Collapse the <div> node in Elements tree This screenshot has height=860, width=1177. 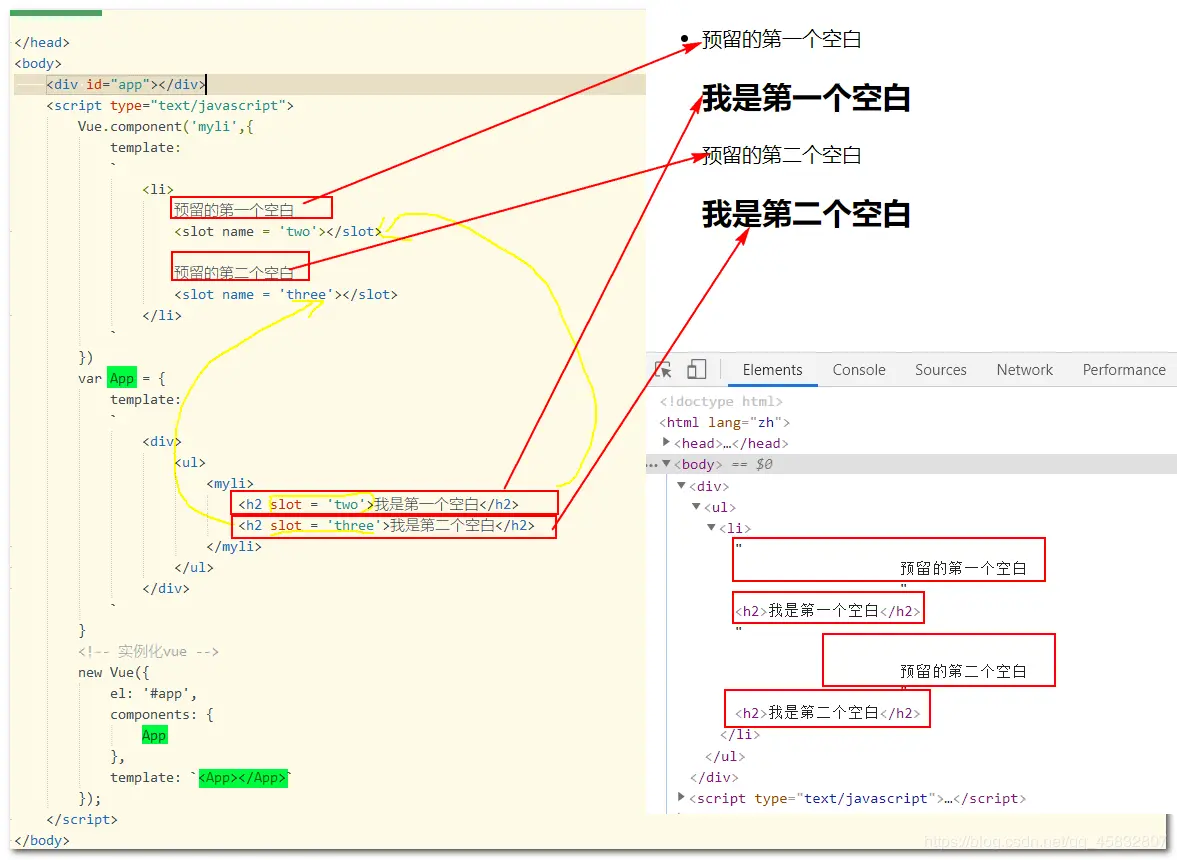(681, 486)
